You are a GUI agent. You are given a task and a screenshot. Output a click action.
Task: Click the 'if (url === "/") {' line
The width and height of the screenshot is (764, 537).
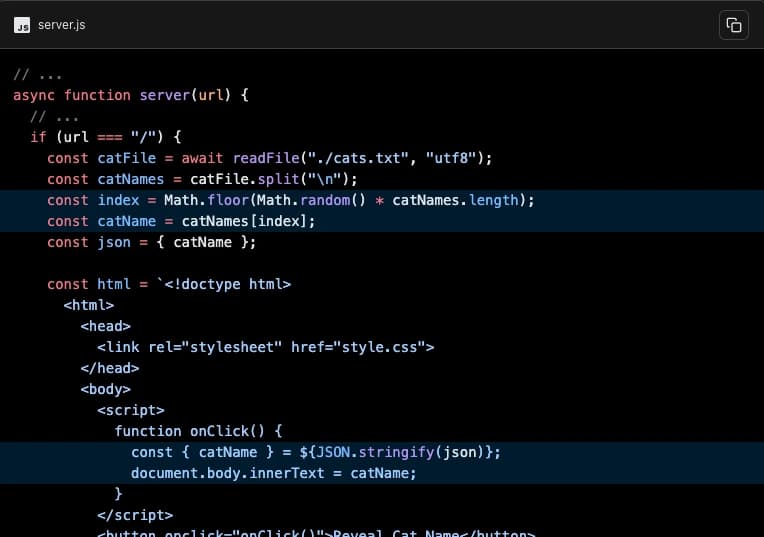[106, 137]
